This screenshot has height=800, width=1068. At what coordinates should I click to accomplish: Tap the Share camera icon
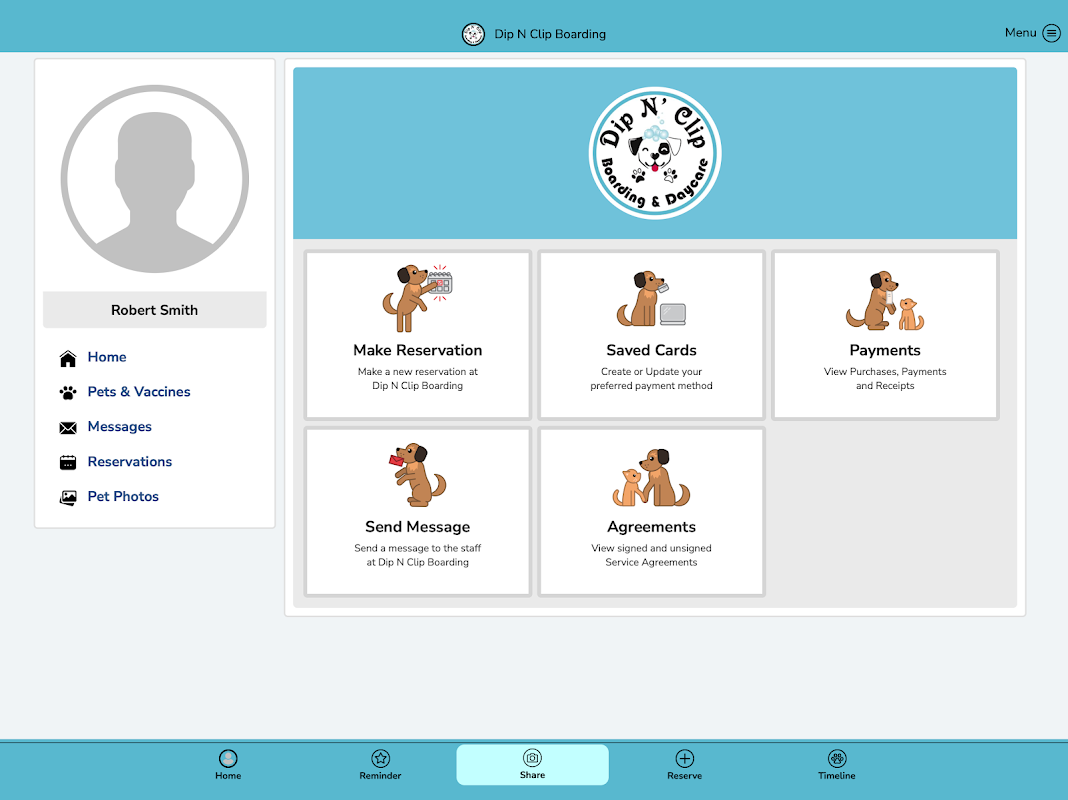532,758
